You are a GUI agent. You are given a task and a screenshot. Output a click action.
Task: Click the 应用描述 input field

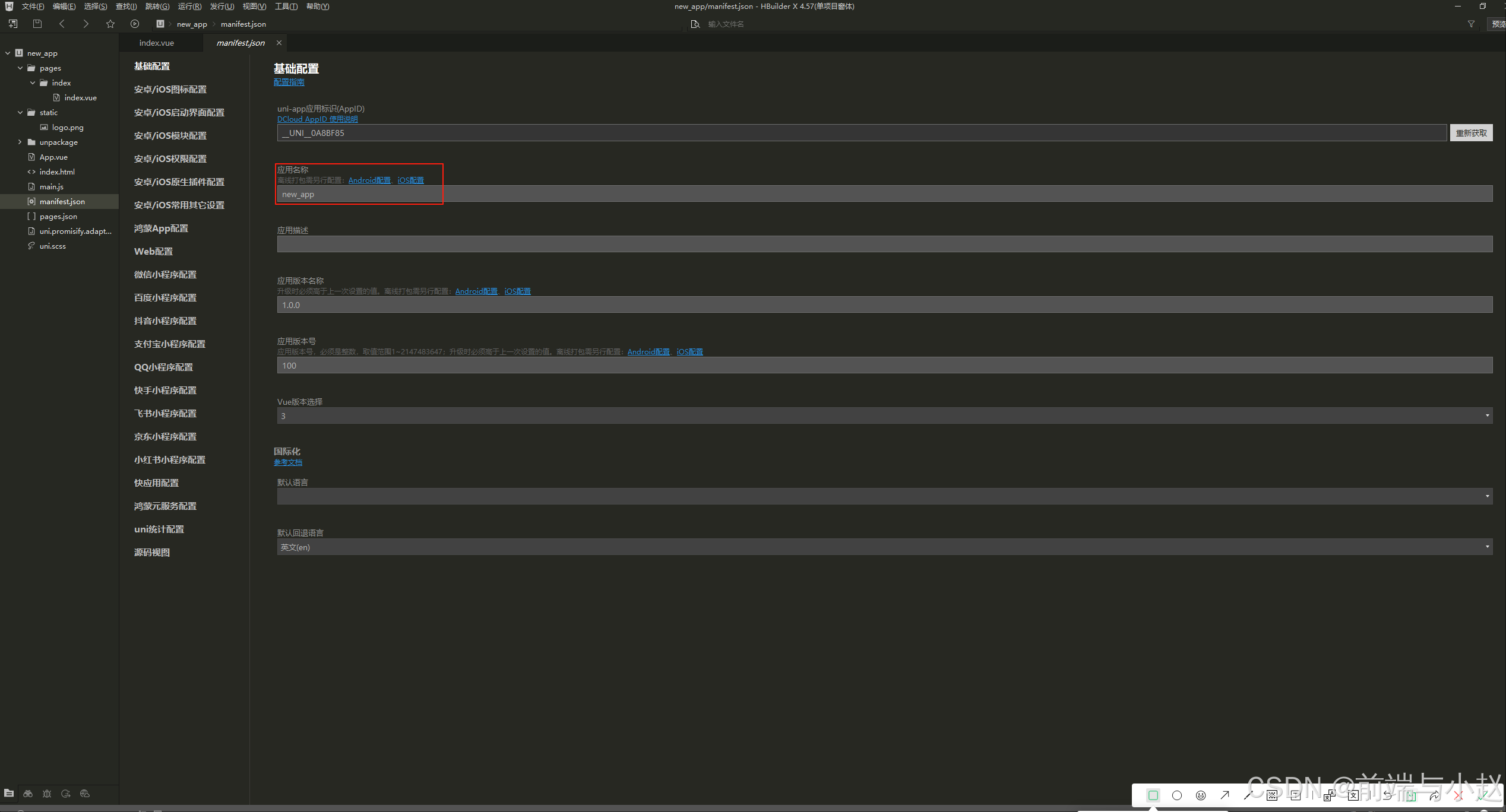pos(884,244)
